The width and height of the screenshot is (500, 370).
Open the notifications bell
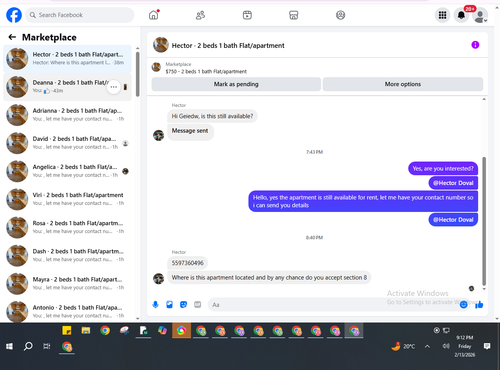click(x=461, y=15)
